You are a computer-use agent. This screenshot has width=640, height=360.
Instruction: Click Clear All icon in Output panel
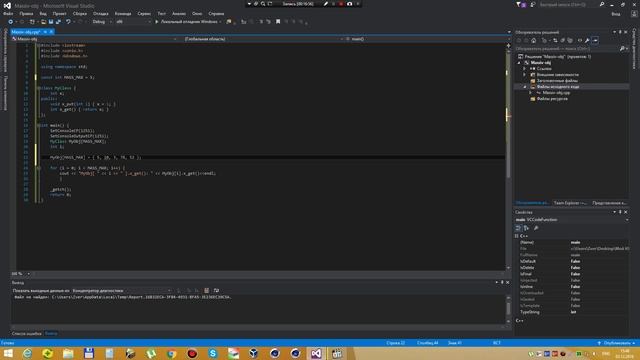click(207, 291)
